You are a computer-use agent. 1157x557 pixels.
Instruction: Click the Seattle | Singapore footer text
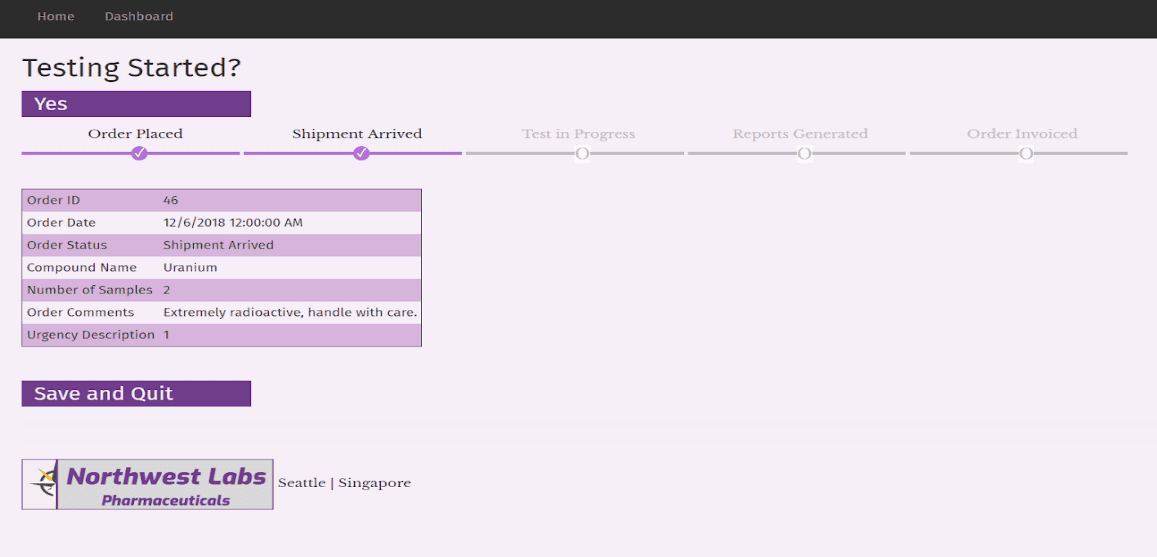point(344,483)
